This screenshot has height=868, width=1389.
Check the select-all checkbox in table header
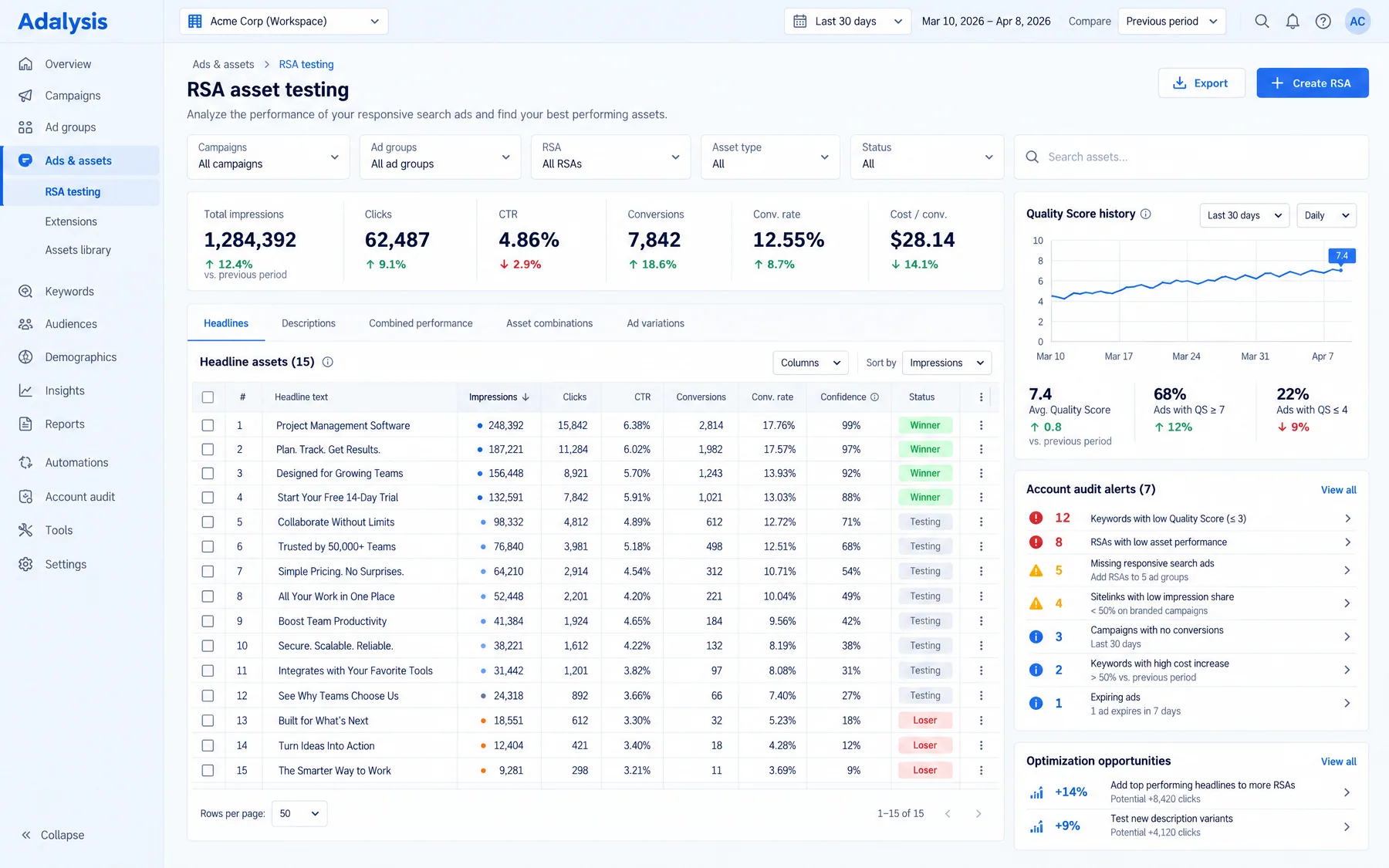pos(208,397)
